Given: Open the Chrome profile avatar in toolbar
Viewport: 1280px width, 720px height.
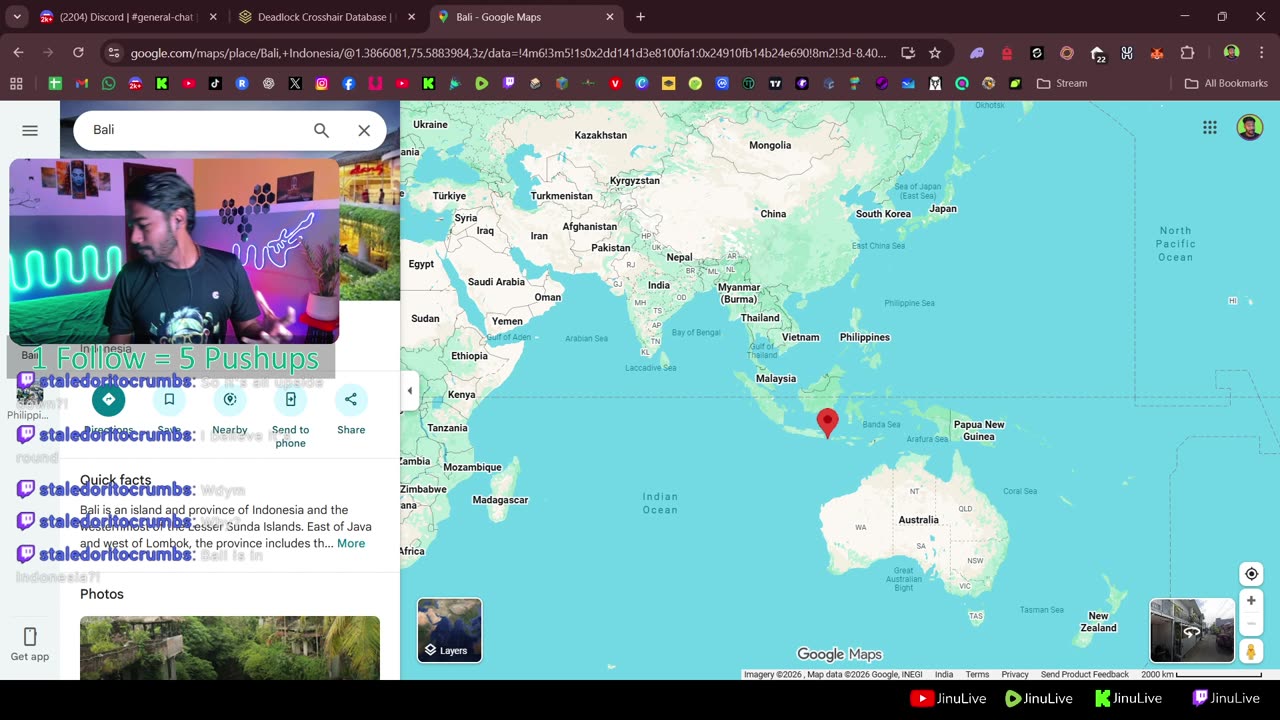Looking at the screenshot, I should pyautogui.click(x=1231, y=53).
